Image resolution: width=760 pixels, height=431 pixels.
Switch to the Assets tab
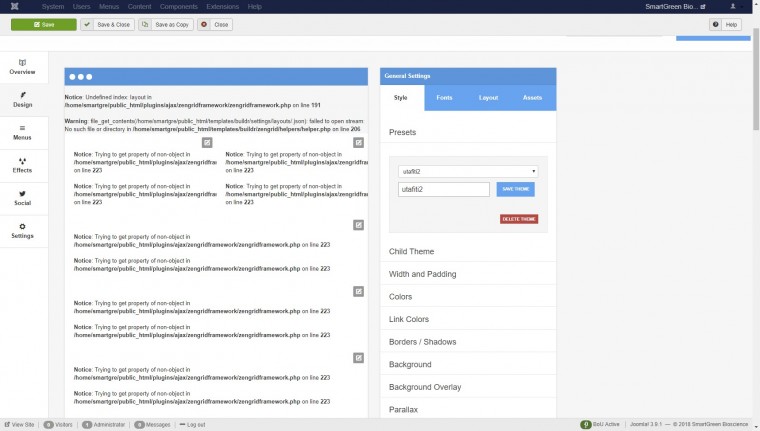[532, 97]
